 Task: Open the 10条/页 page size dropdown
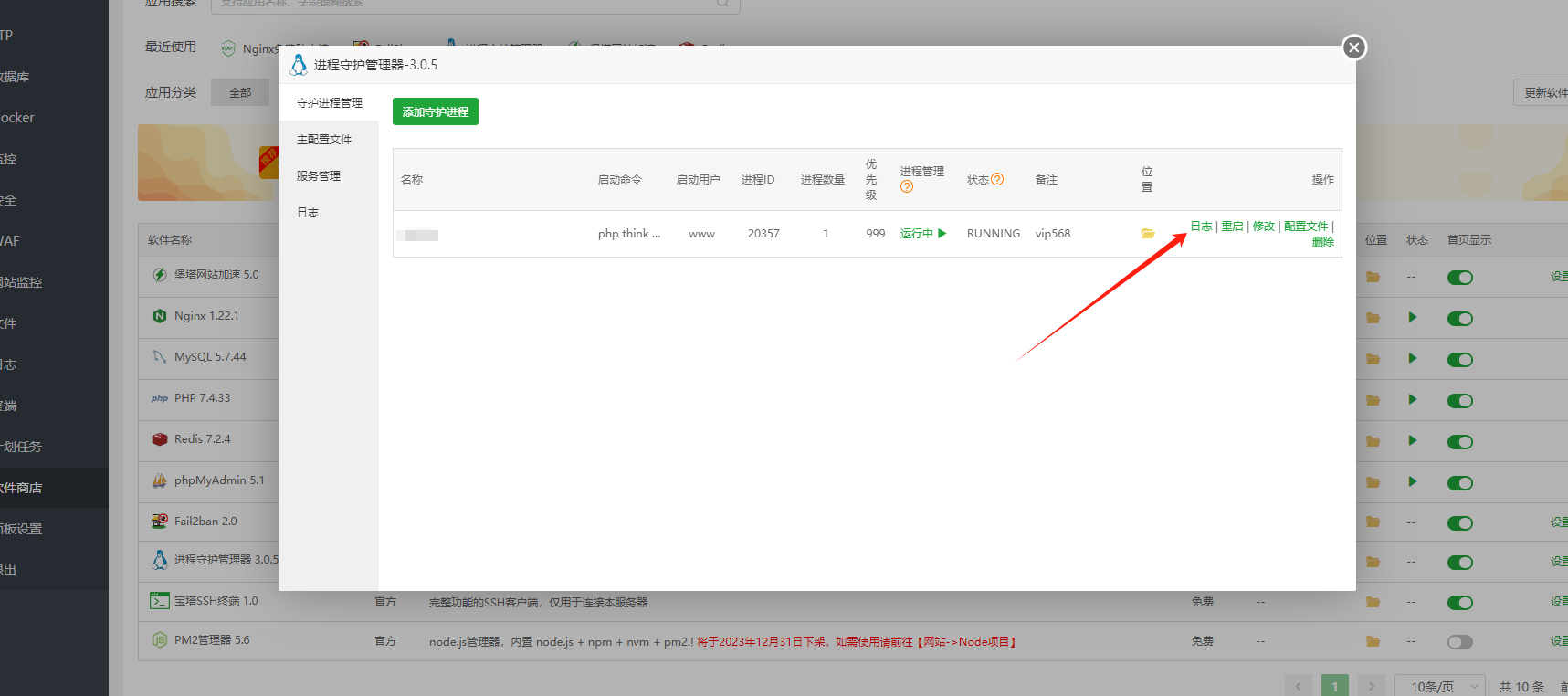click(1440, 686)
